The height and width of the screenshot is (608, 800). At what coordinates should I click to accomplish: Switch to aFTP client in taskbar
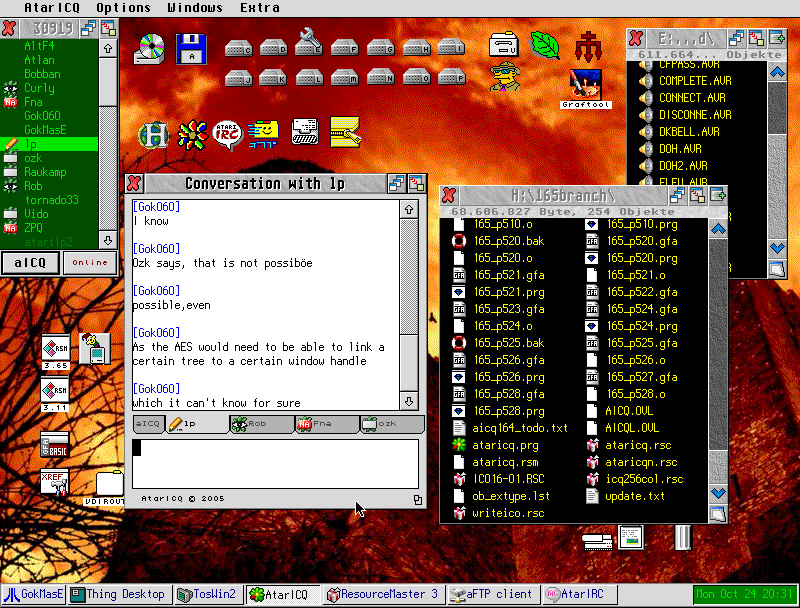492,594
